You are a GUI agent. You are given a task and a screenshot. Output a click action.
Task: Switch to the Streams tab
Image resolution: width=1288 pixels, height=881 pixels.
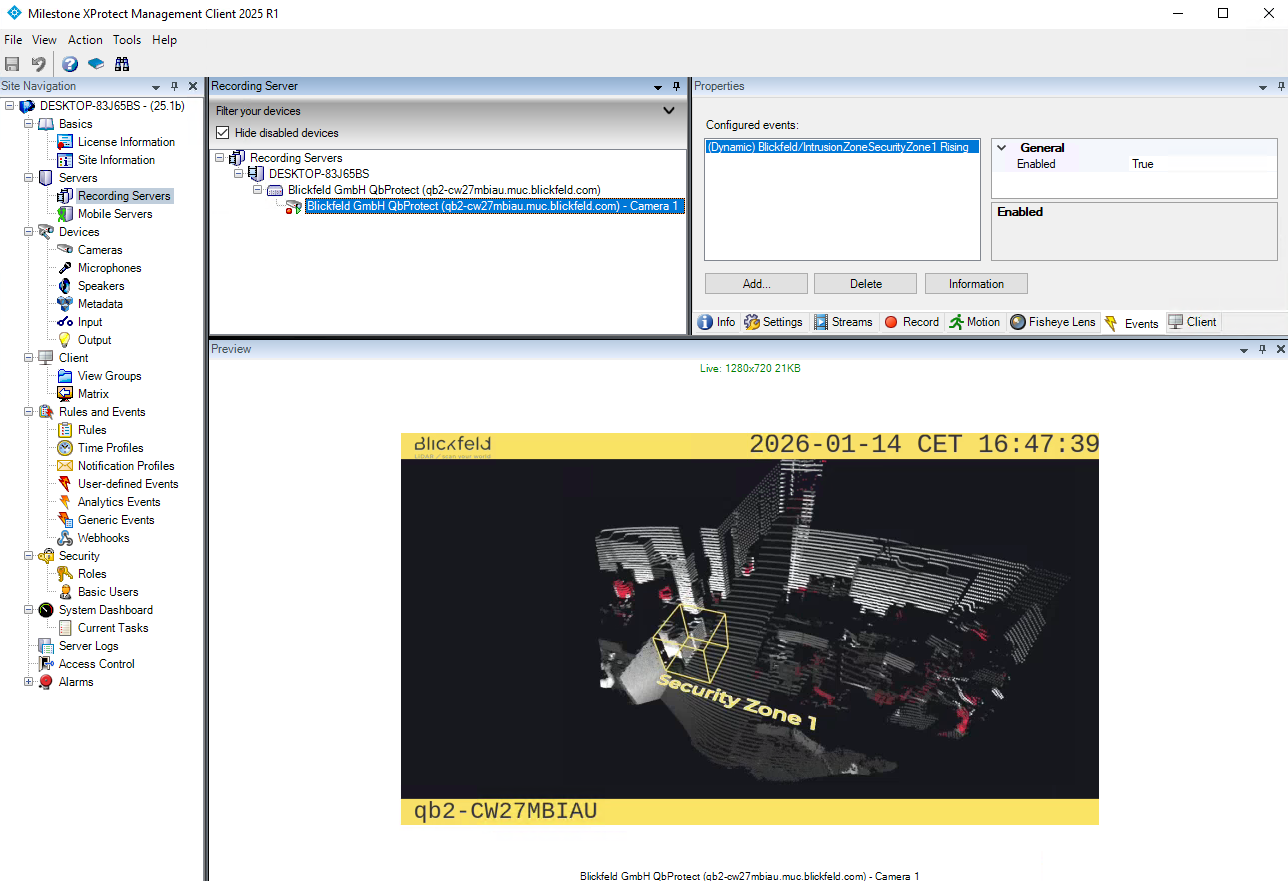coord(842,322)
